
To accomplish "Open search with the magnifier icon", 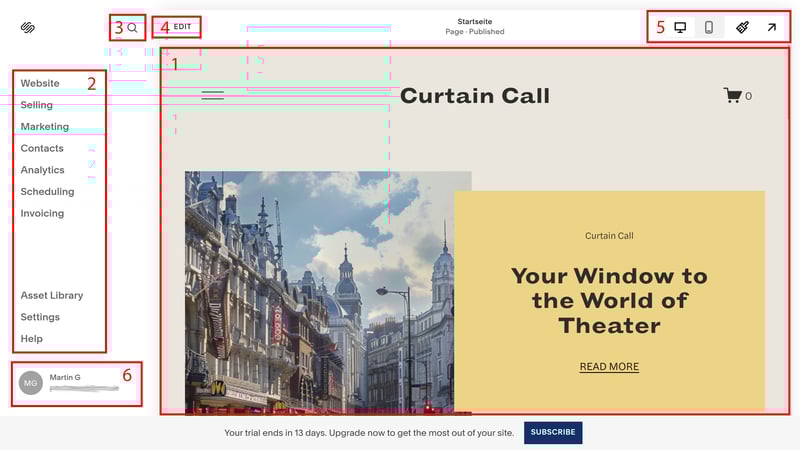I will pyautogui.click(x=132, y=28).
